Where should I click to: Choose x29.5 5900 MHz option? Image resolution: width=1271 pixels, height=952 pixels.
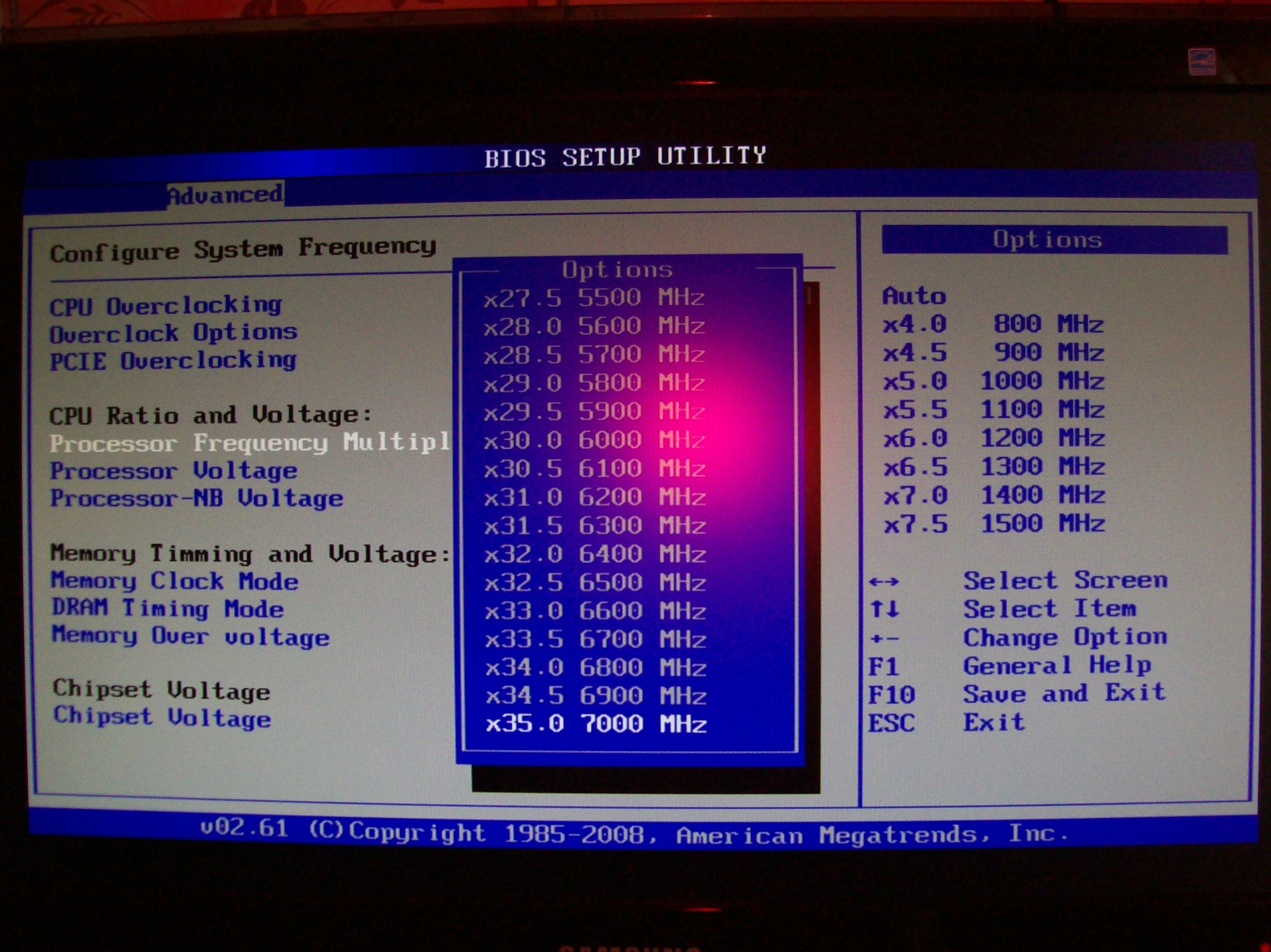(x=594, y=411)
